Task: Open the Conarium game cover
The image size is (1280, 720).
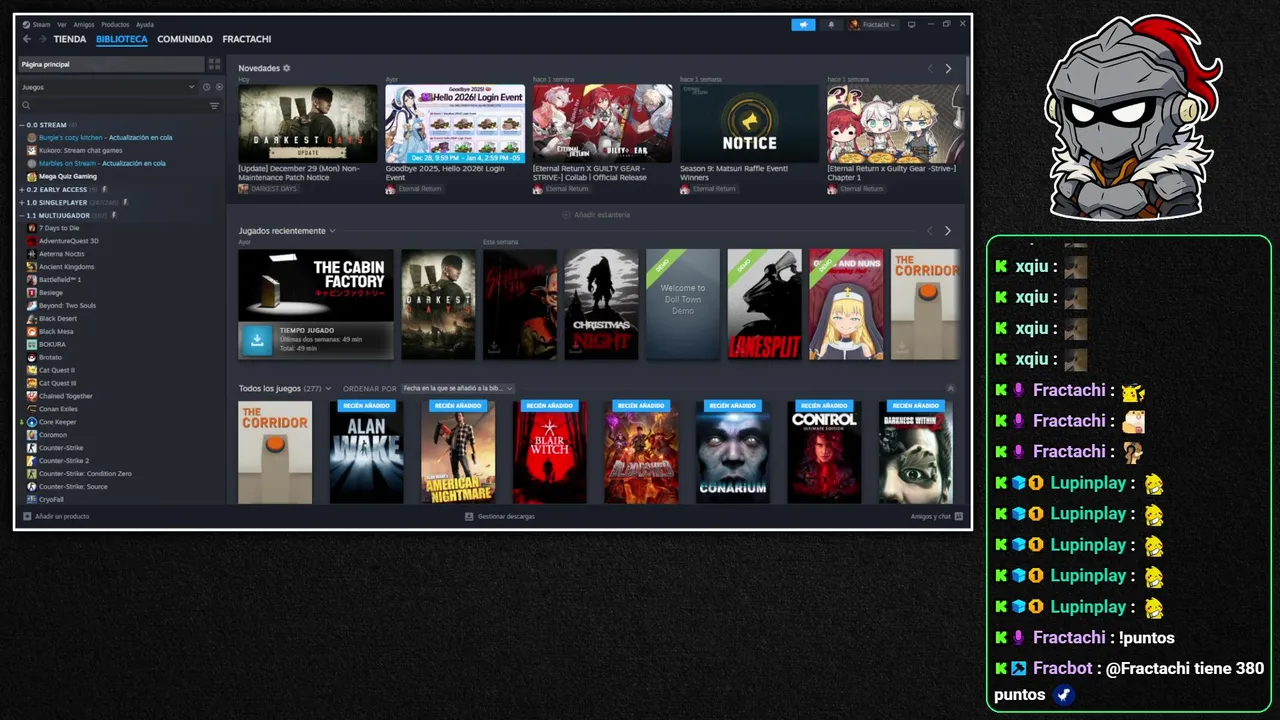Action: 733,452
